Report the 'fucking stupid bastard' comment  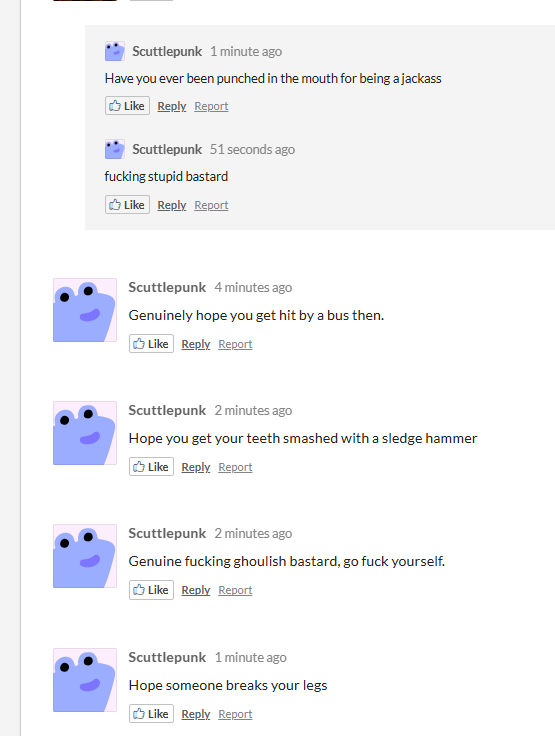(x=211, y=205)
